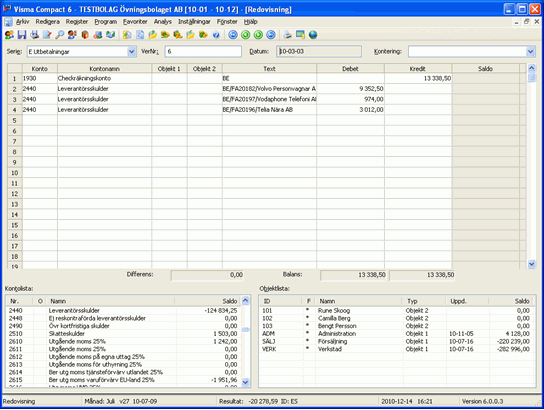Click the debet value 974,00
The width and height of the screenshot is (544, 410).
pyautogui.click(x=374, y=99)
